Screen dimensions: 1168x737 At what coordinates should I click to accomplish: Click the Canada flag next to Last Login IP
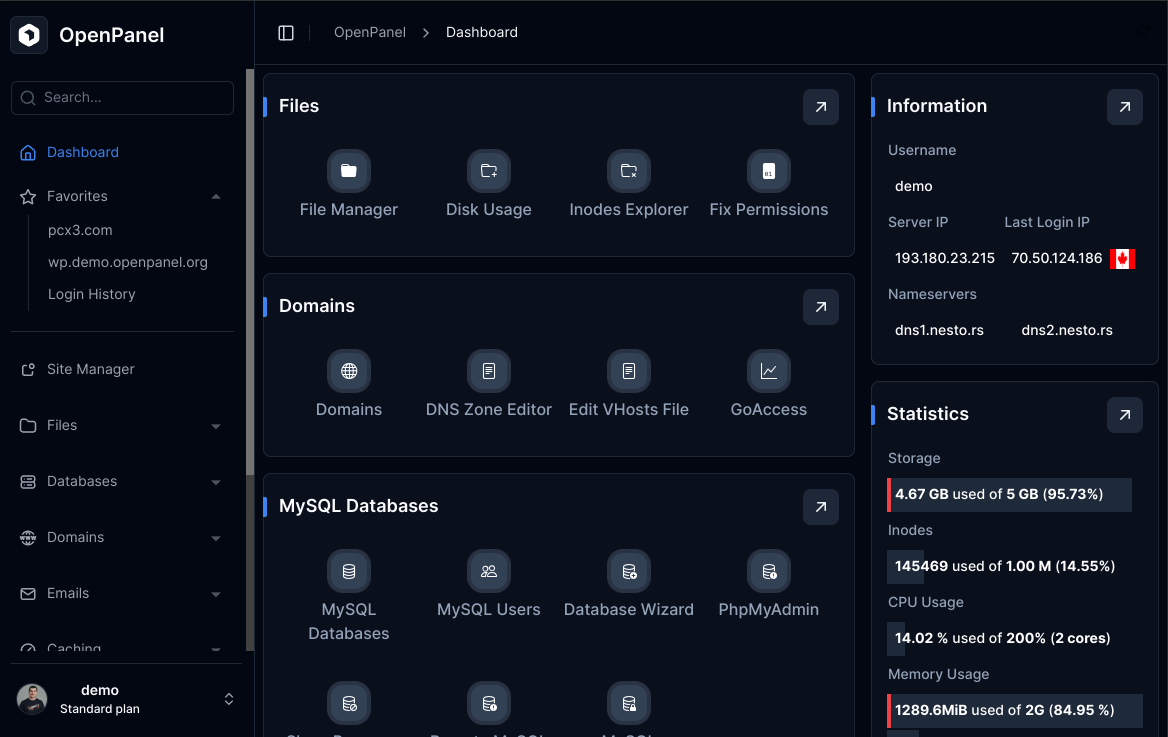pyautogui.click(x=1122, y=259)
